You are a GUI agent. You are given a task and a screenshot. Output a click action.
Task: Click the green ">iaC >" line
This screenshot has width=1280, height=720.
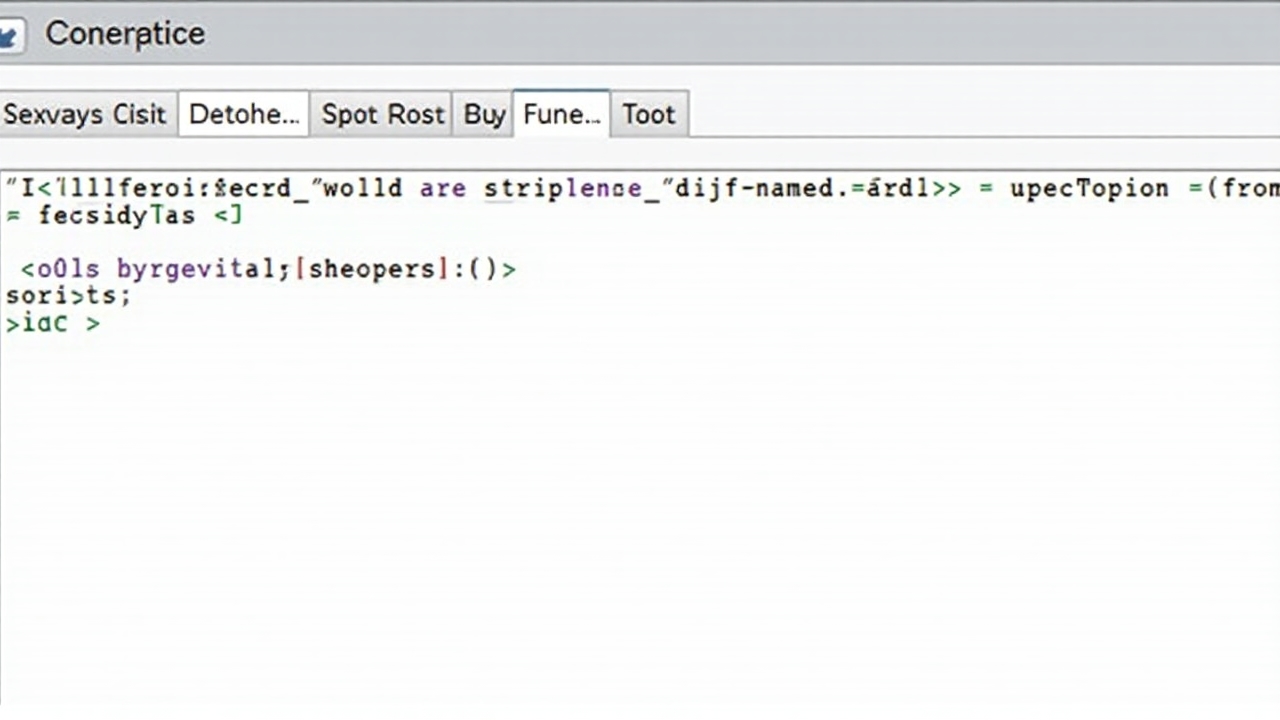tap(52, 323)
